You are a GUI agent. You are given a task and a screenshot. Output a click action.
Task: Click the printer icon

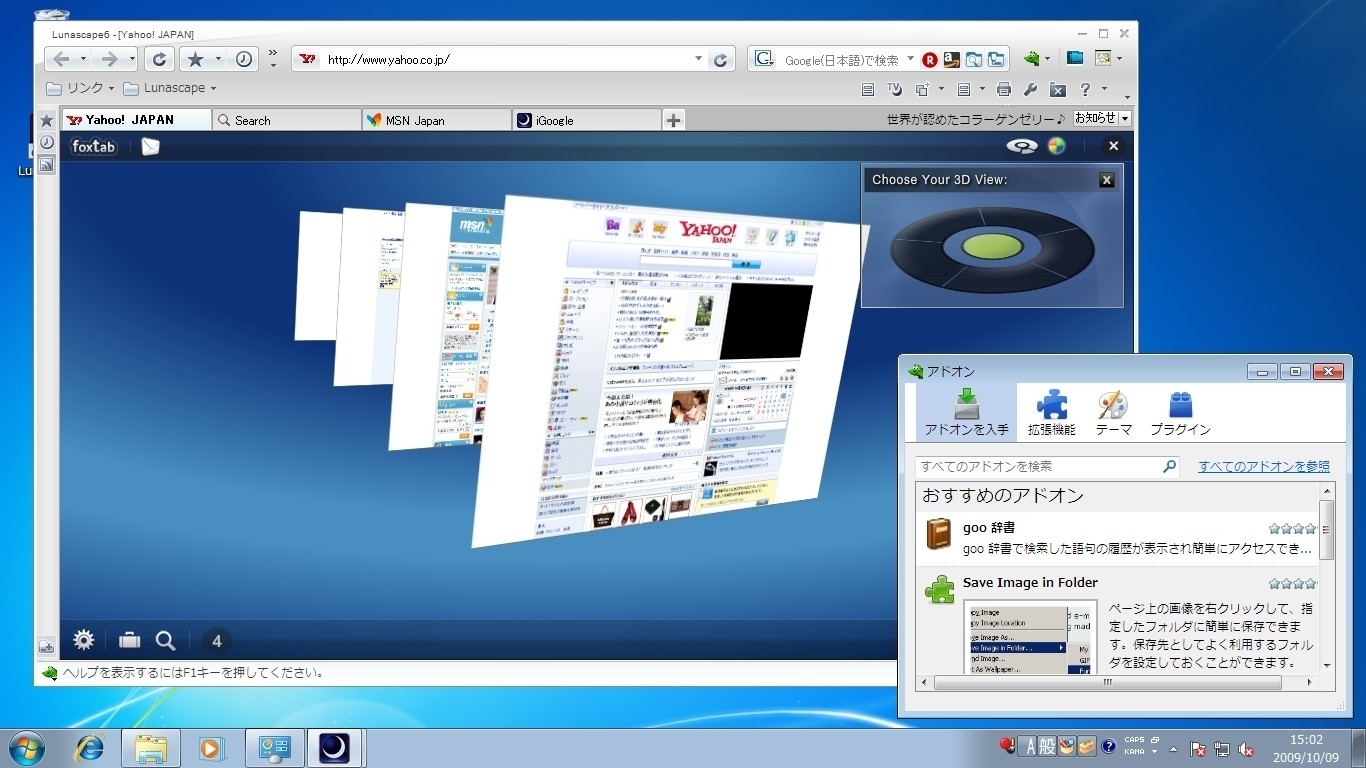[x=1004, y=90]
